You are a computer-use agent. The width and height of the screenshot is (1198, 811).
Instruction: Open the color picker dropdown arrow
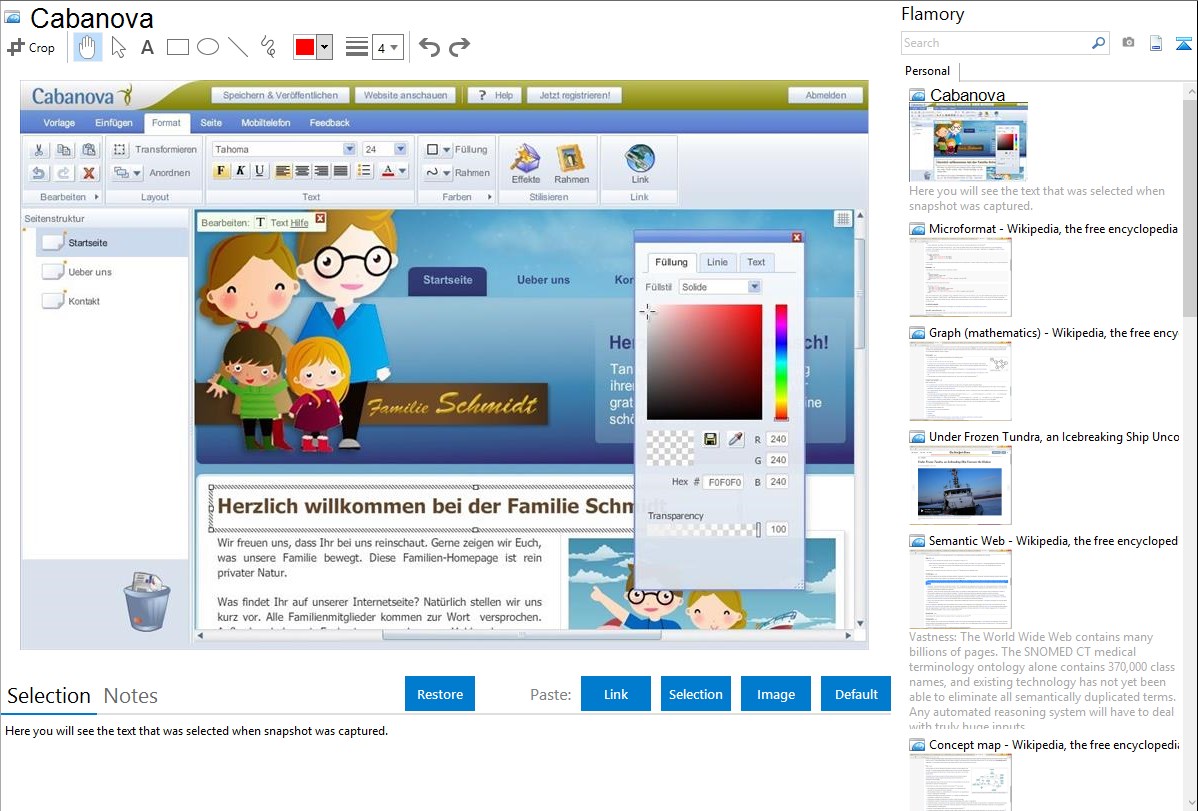(x=324, y=47)
